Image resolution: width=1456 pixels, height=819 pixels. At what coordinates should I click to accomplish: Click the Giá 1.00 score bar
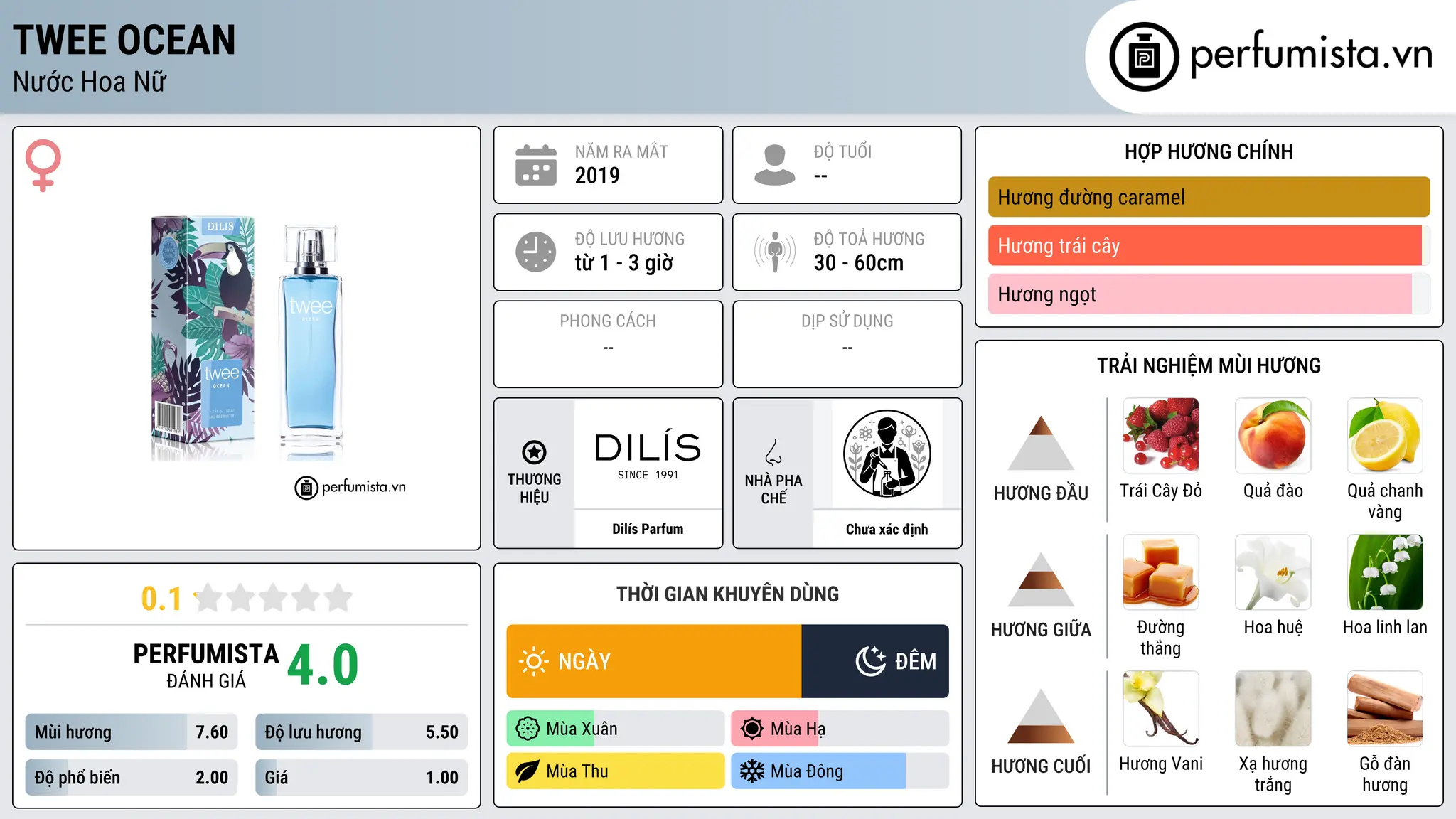pos(362,778)
